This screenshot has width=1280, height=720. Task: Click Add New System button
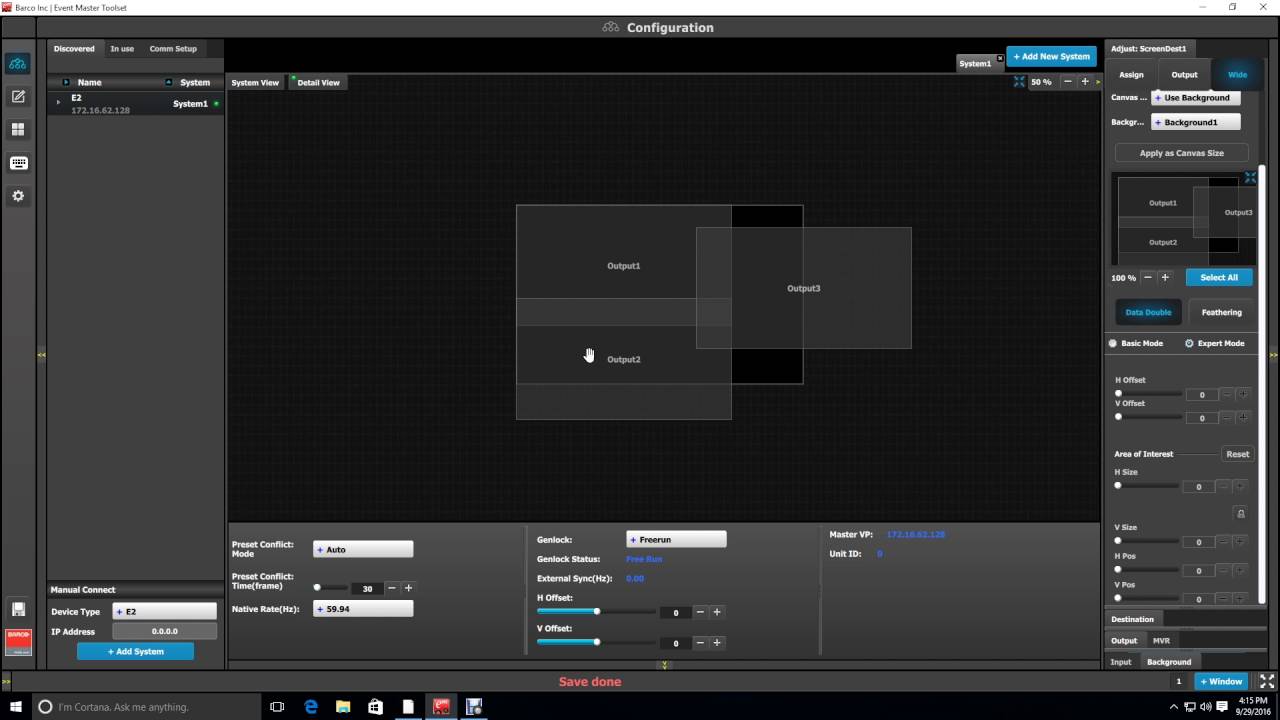[x=1051, y=57]
